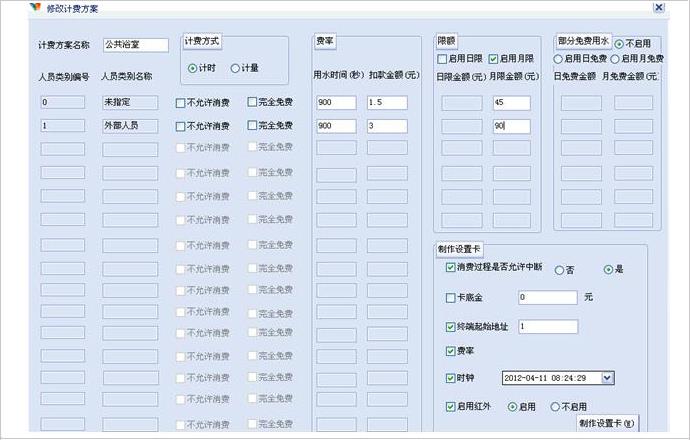Select 否 for consumption interruption

coord(561,270)
